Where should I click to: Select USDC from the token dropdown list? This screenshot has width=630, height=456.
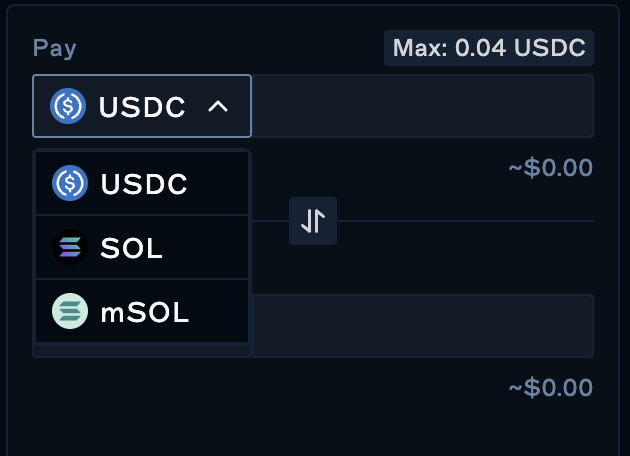[x=142, y=184]
